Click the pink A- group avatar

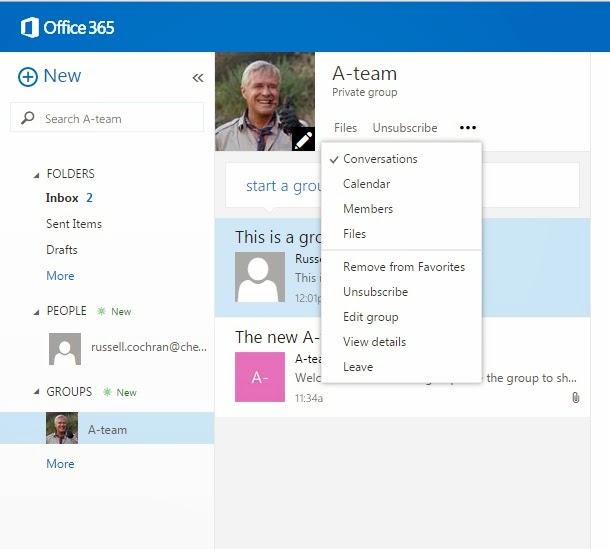pos(260,377)
